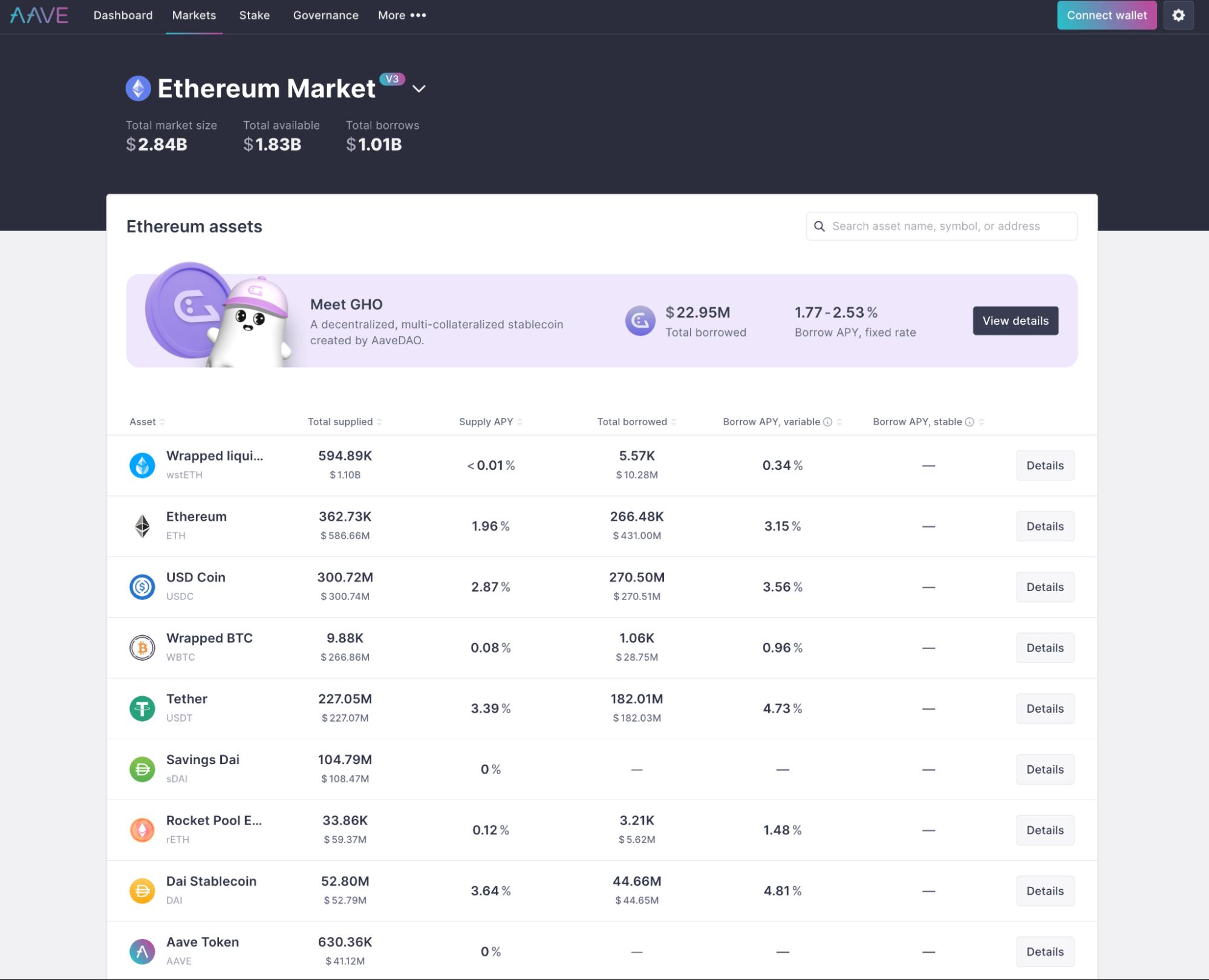Open Details for USD Coin row

coord(1045,587)
